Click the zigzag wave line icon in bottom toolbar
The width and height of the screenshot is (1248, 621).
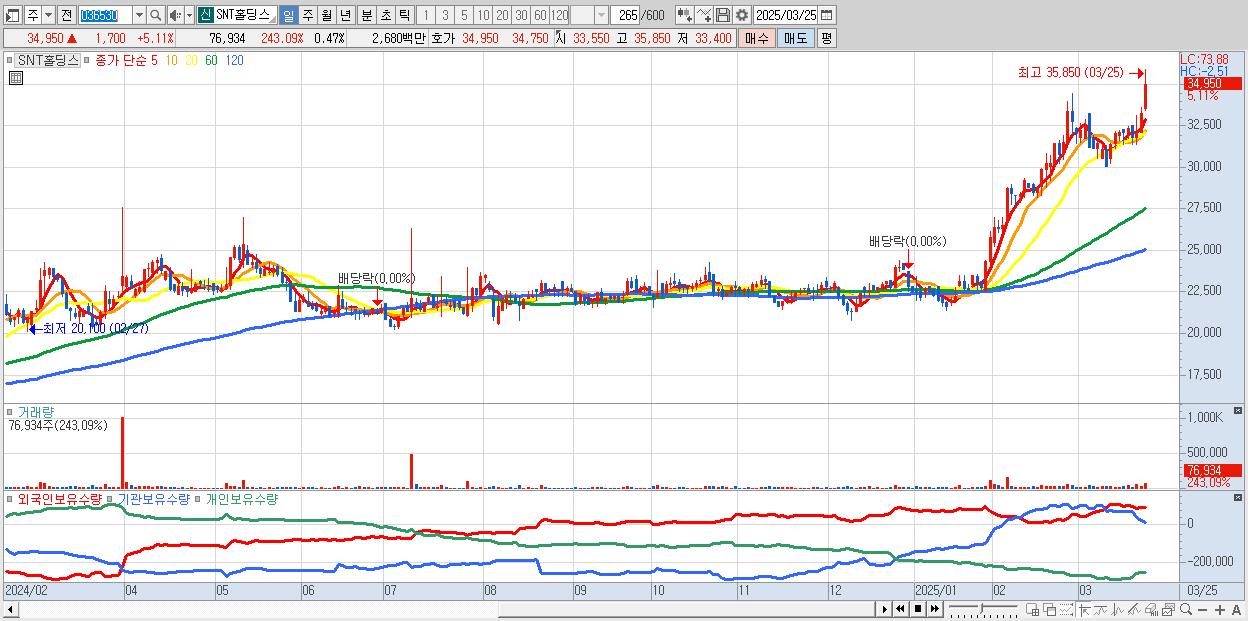pyautogui.click(x=1118, y=609)
